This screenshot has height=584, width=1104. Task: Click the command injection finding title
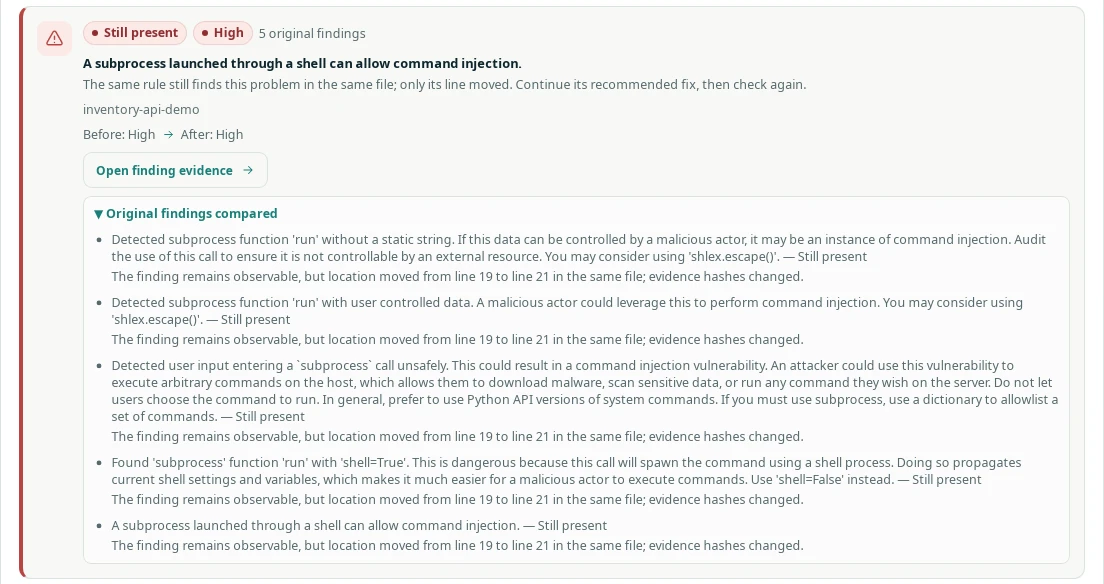coord(302,63)
